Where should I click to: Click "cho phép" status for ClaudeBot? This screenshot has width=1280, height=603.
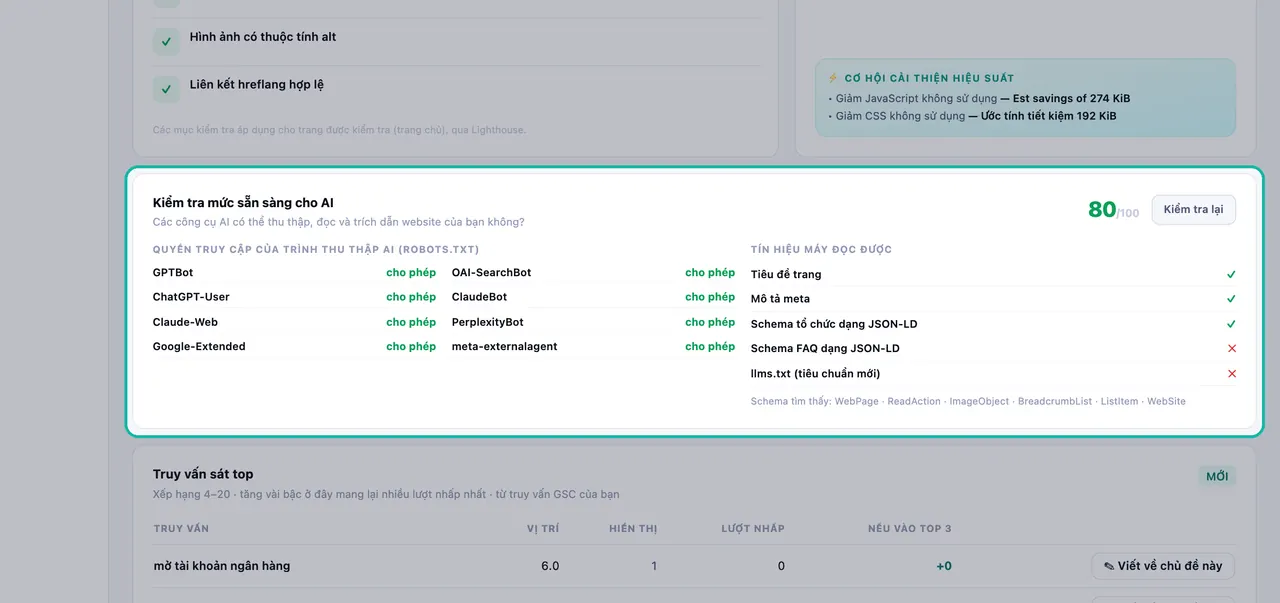pyautogui.click(x=710, y=297)
